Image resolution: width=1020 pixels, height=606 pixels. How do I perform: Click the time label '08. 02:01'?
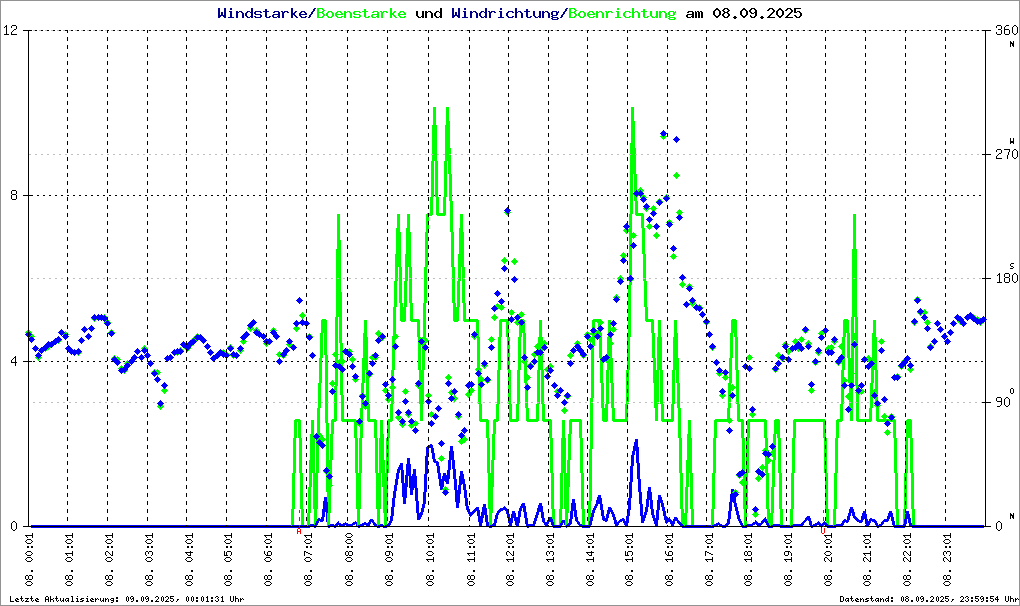pyautogui.click(x=109, y=560)
